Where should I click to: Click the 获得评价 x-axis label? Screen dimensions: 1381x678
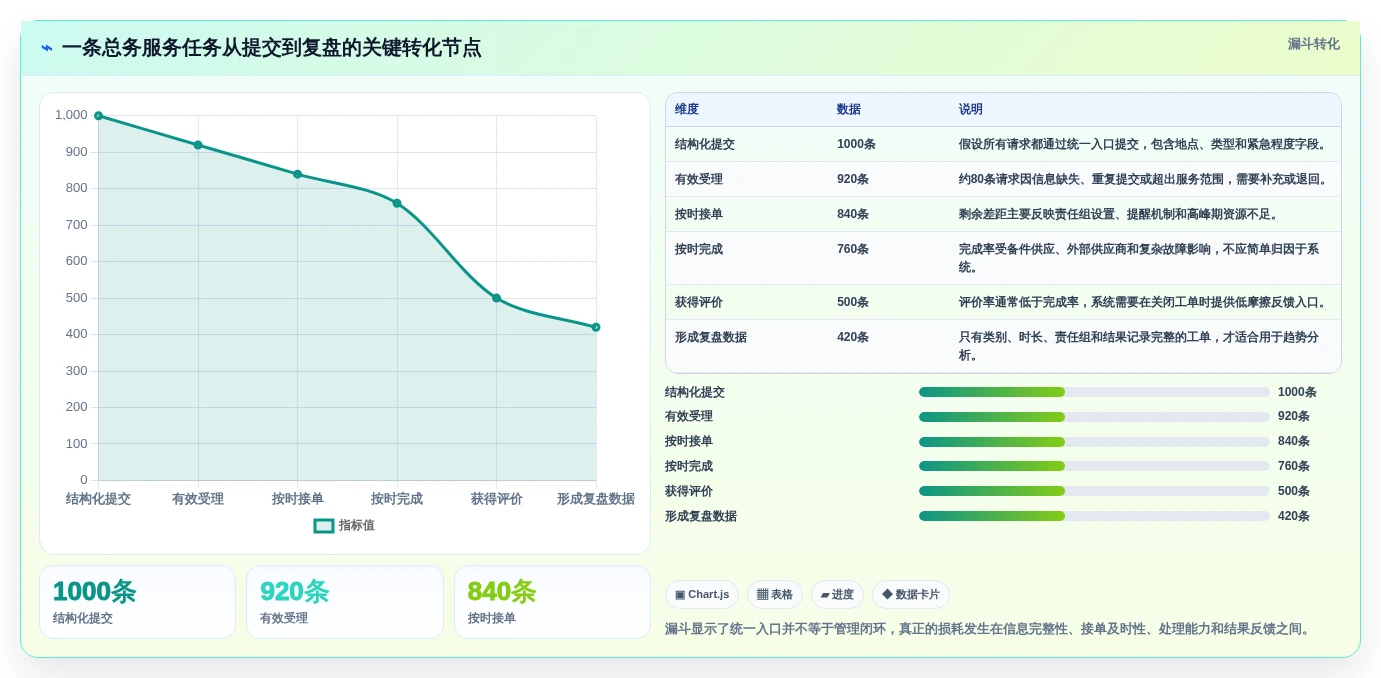coord(497,499)
